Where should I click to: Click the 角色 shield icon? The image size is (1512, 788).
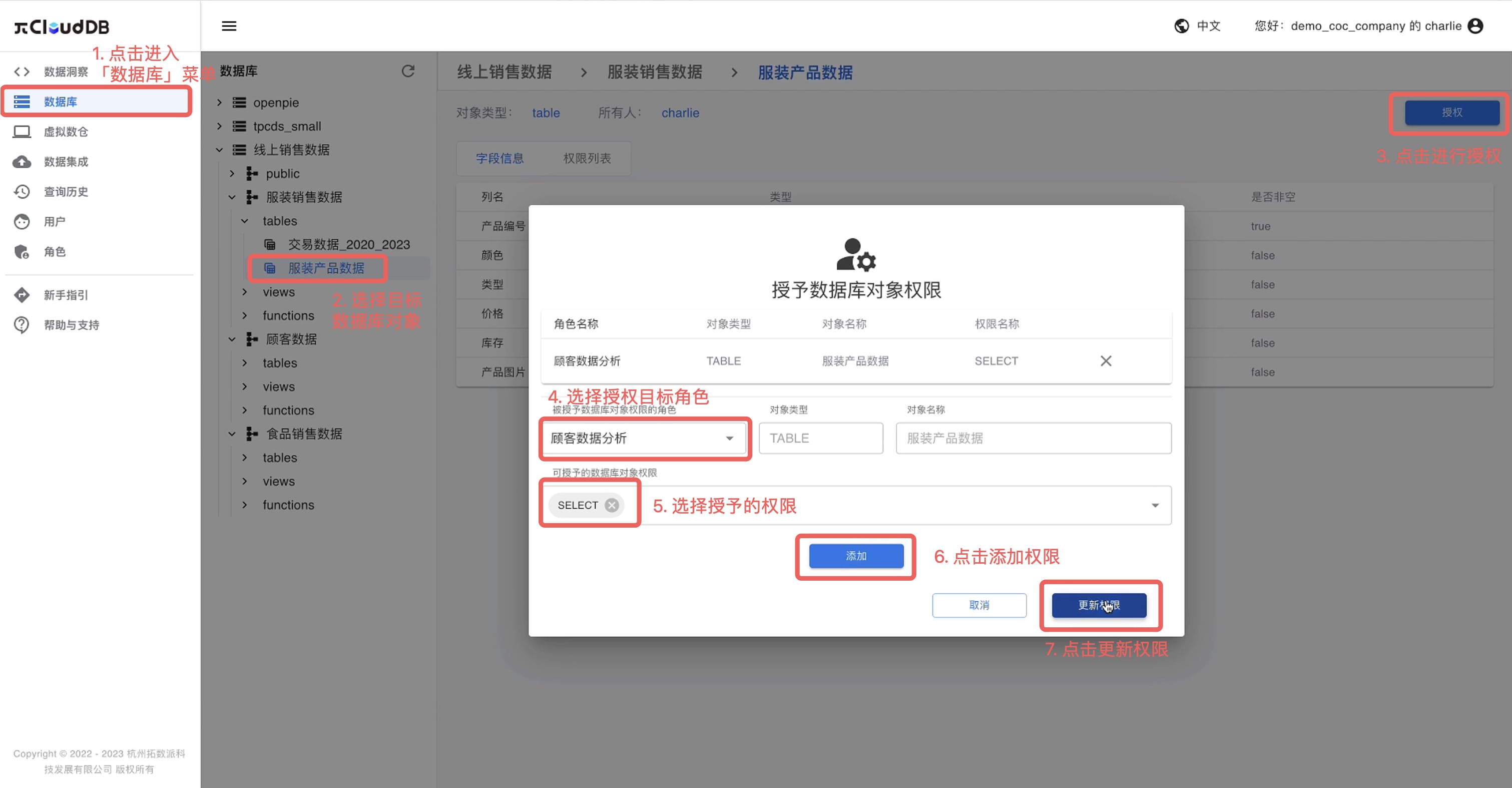(22, 252)
